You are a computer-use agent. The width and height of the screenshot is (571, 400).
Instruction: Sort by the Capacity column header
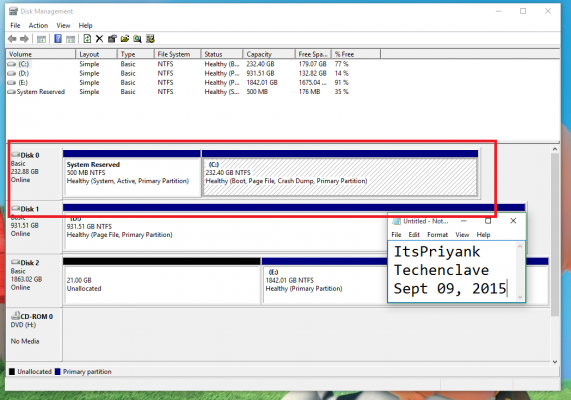coord(269,54)
